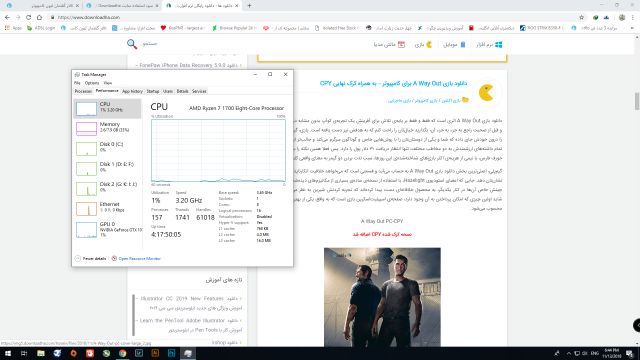Open Task Manager View menu
Viewport: 640px width, 360px height.
click(x=108, y=83)
